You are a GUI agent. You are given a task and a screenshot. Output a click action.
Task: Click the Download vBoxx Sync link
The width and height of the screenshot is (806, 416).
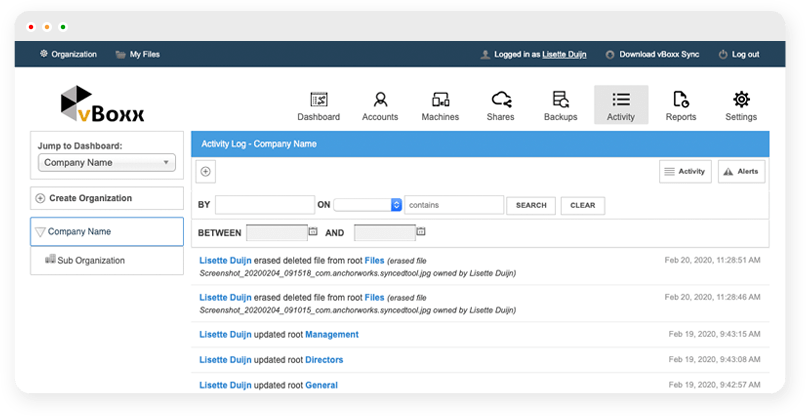click(651, 54)
